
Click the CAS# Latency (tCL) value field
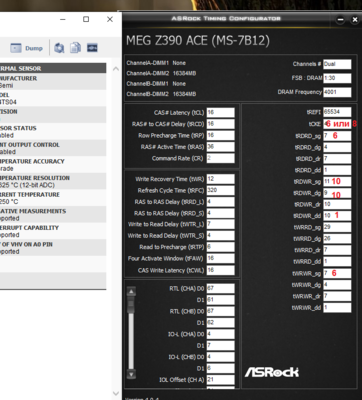click(220, 112)
